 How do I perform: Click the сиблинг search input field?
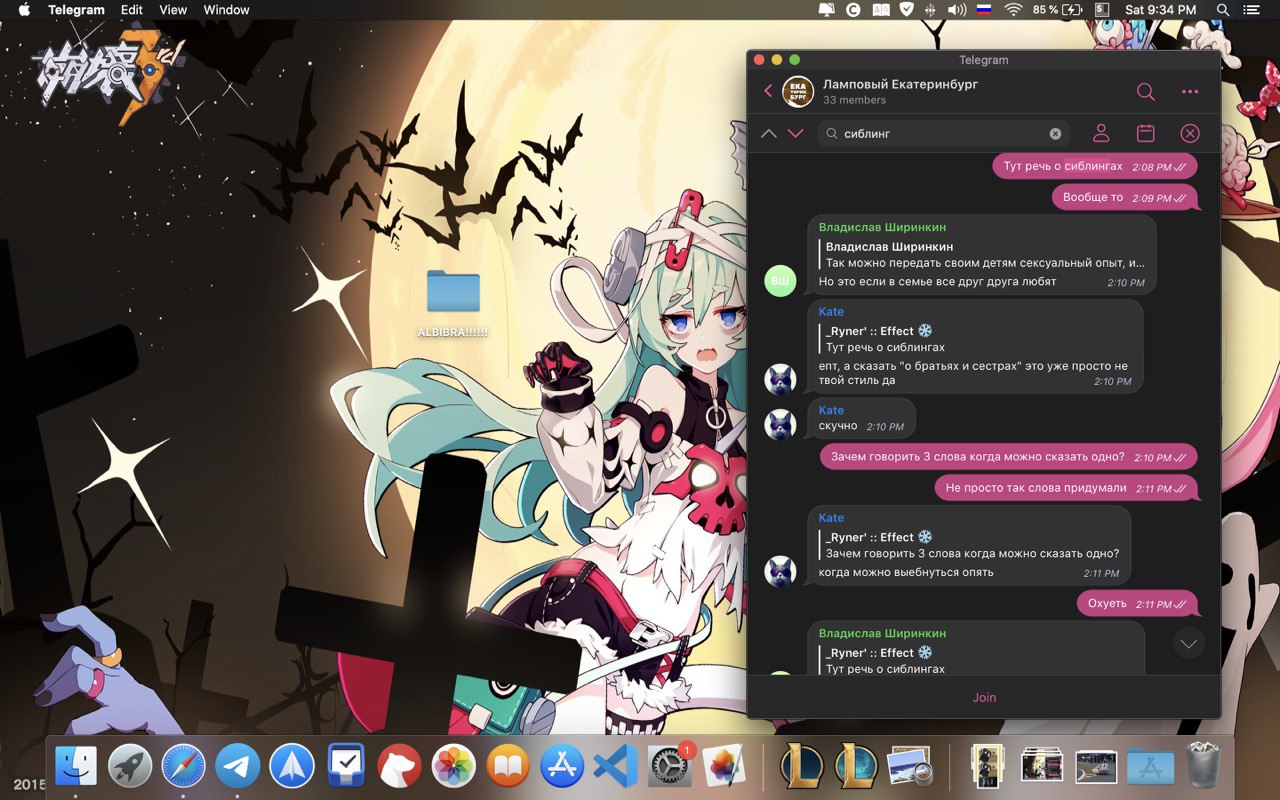click(x=943, y=133)
